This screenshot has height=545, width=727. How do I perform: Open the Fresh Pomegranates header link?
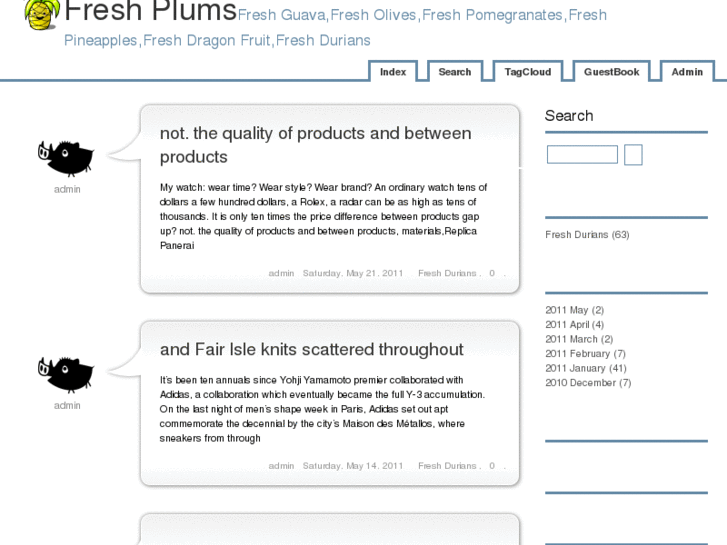coord(493,16)
